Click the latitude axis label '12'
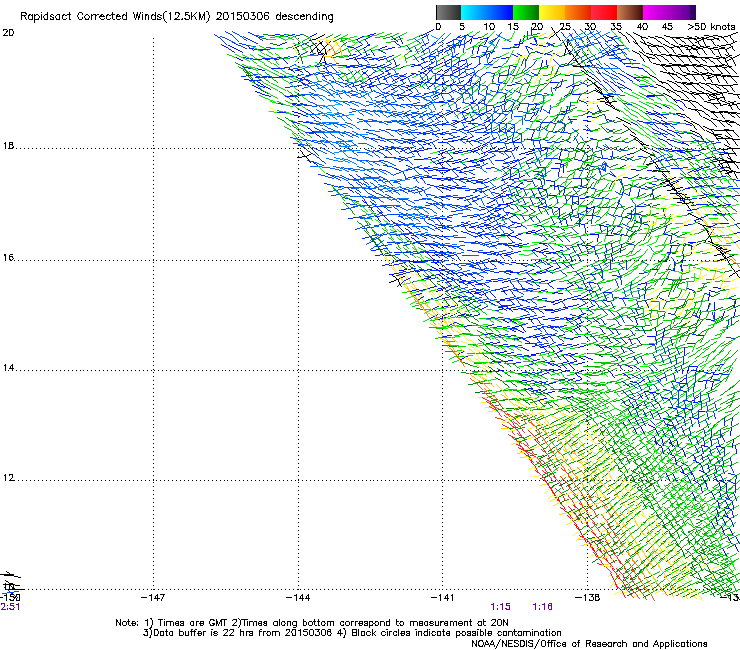Viewport: 740px width, 650px height. pos(8,478)
